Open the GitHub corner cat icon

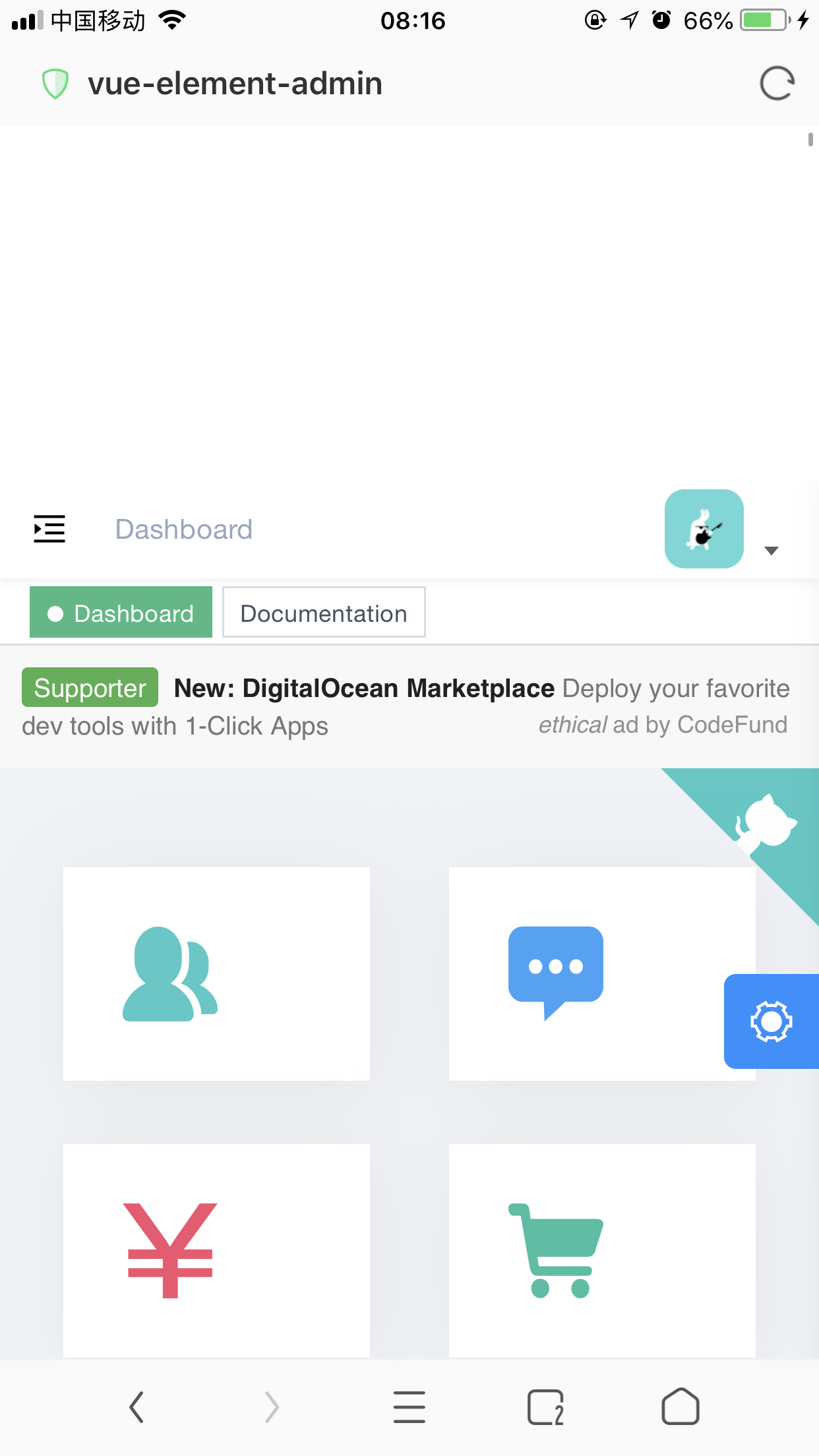coord(765,823)
